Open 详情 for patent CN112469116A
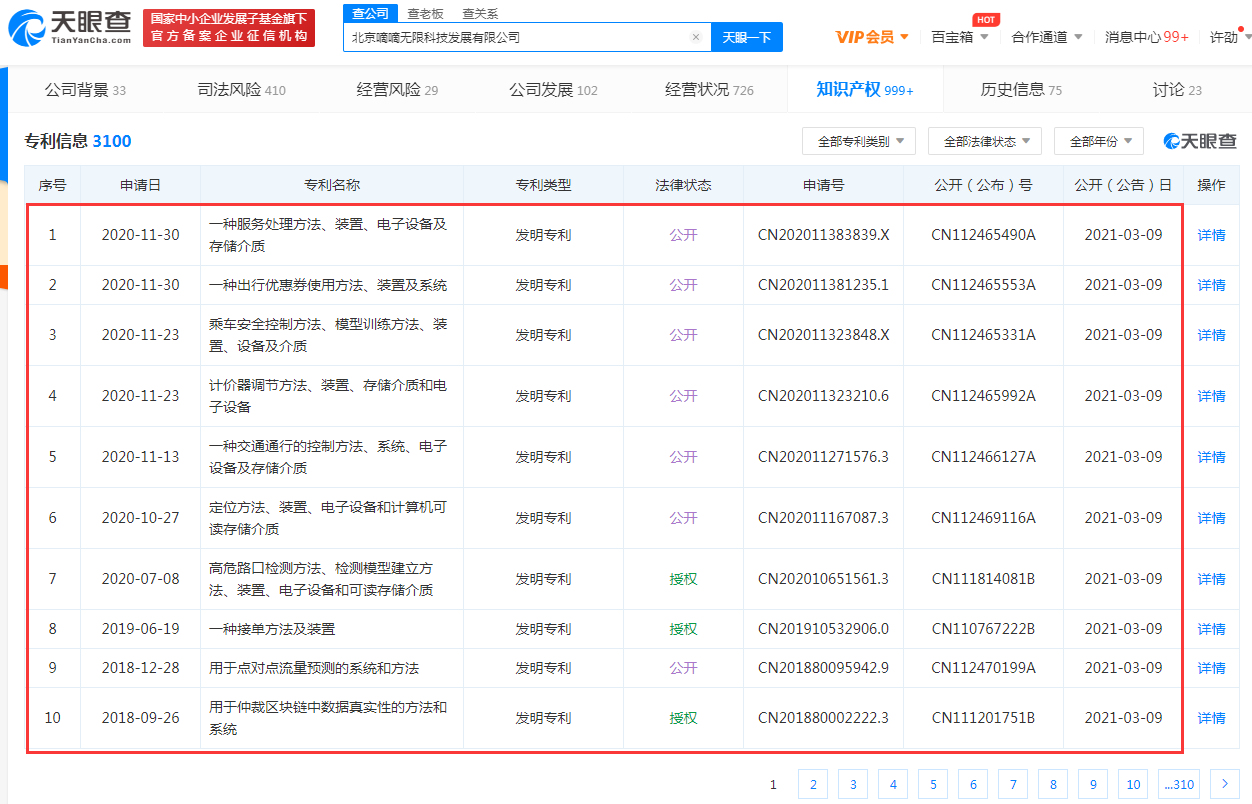Image resolution: width=1252 pixels, height=804 pixels. point(1211,518)
